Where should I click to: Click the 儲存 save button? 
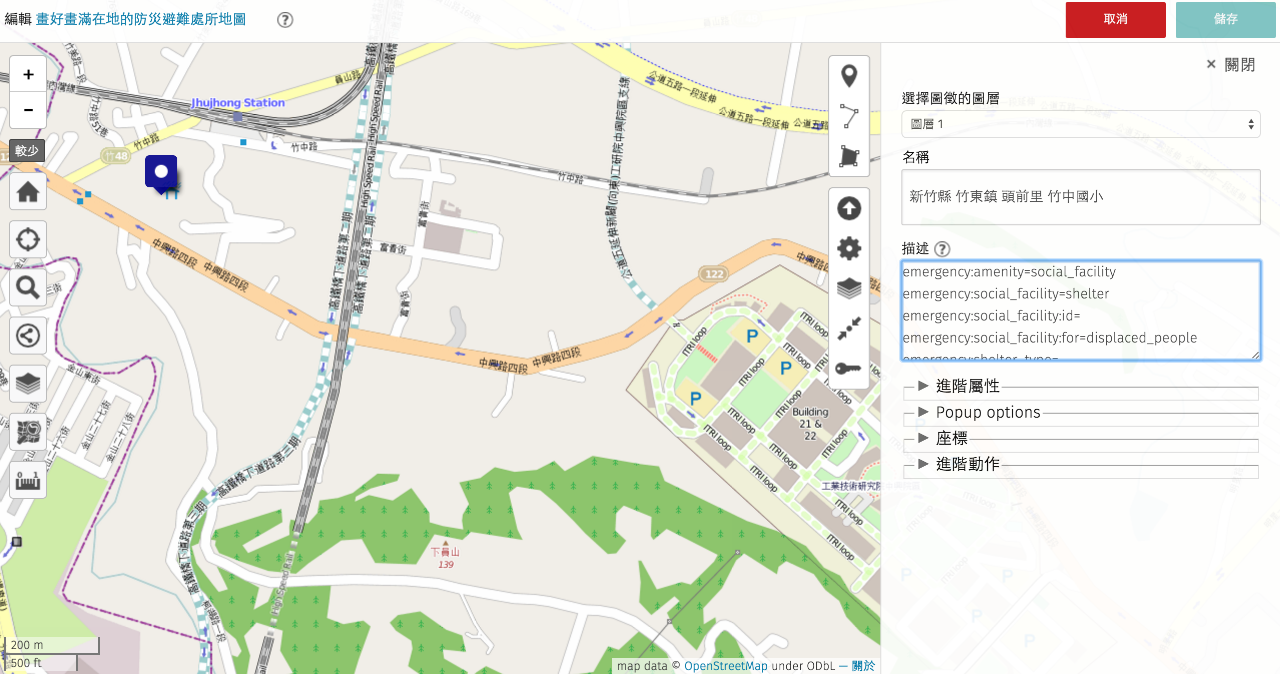coord(1225,20)
